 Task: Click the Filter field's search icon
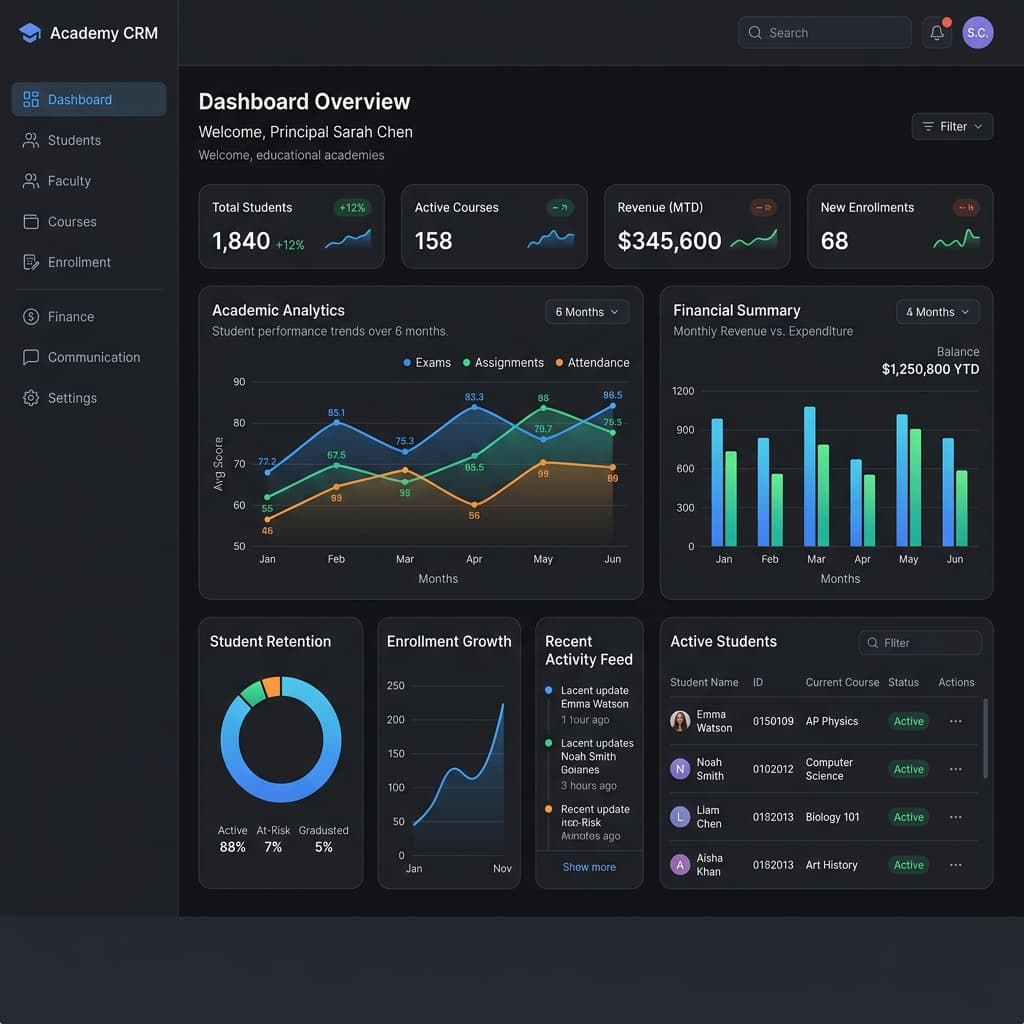pos(872,643)
